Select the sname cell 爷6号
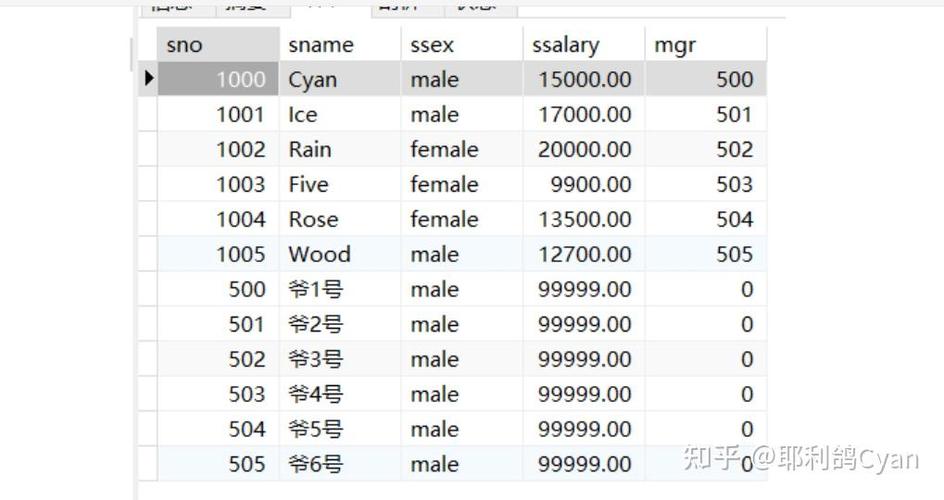Image resolution: width=944 pixels, height=500 pixels. 340,463
